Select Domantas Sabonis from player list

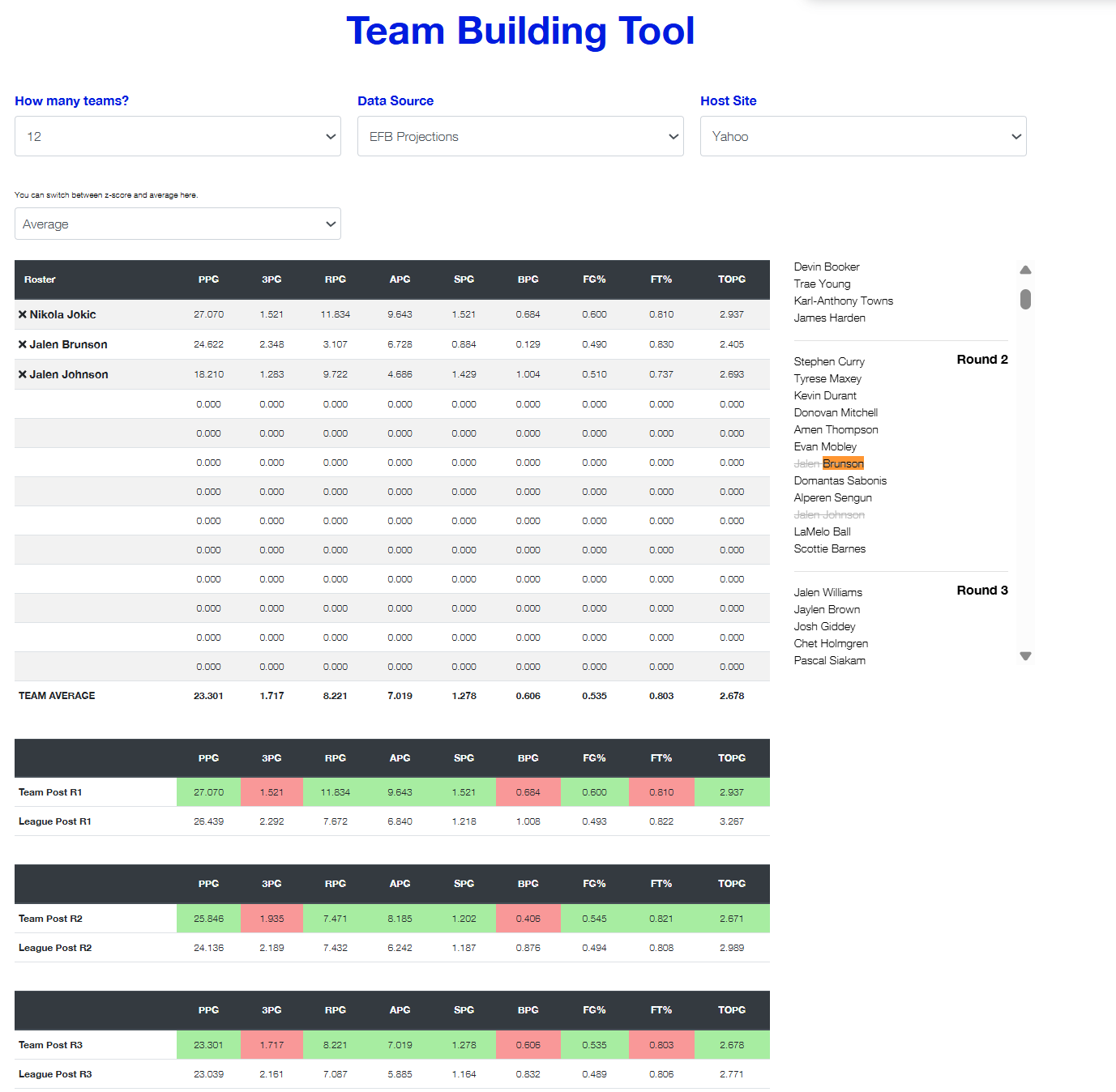tap(840, 480)
